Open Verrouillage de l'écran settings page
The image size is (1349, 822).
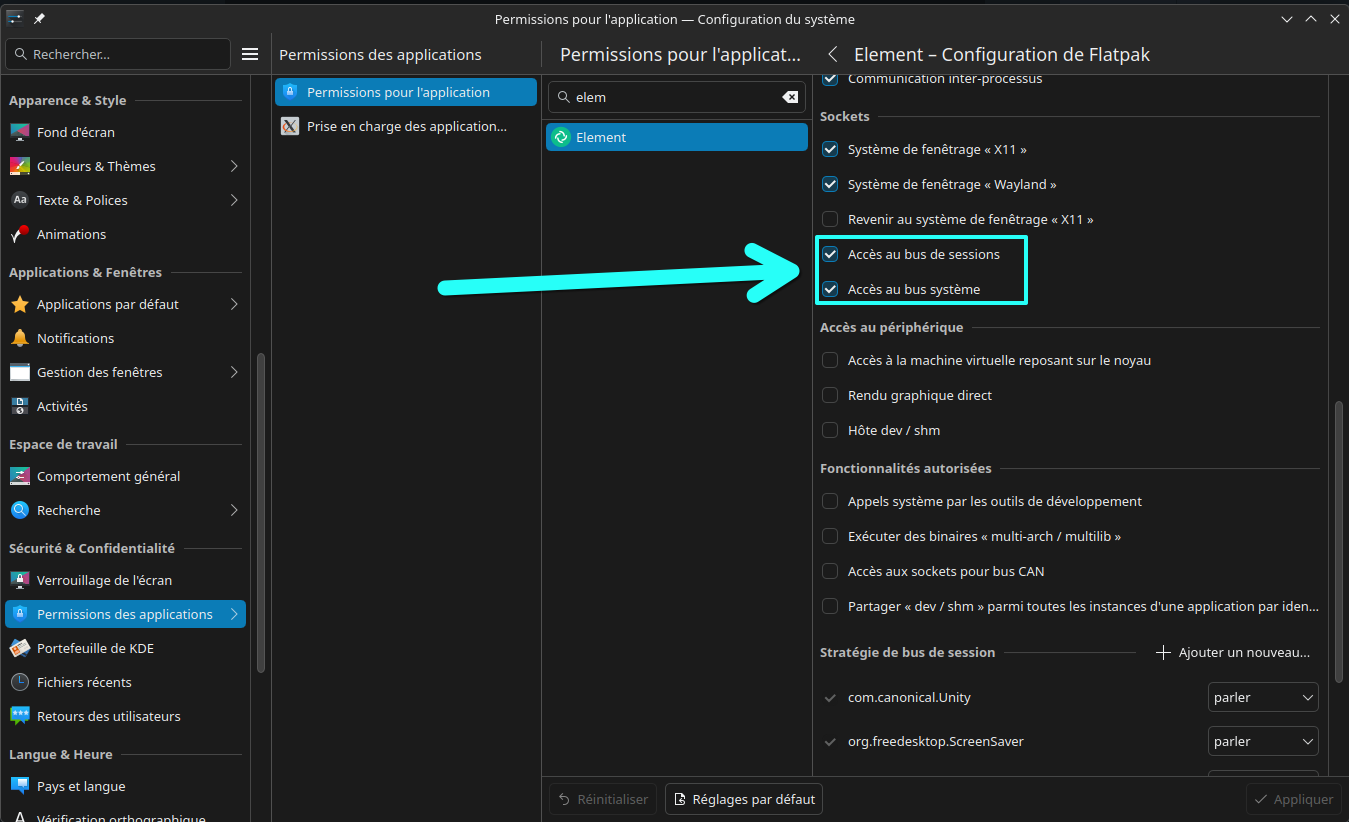click(x=104, y=580)
